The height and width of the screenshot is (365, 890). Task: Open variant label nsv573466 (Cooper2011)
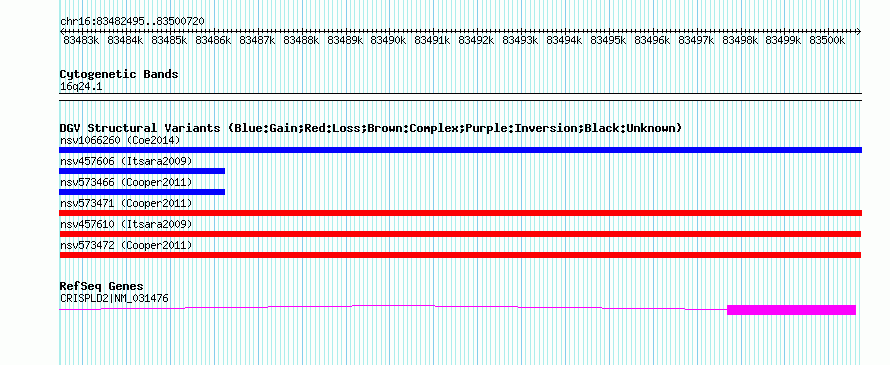[x=126, y=182]
